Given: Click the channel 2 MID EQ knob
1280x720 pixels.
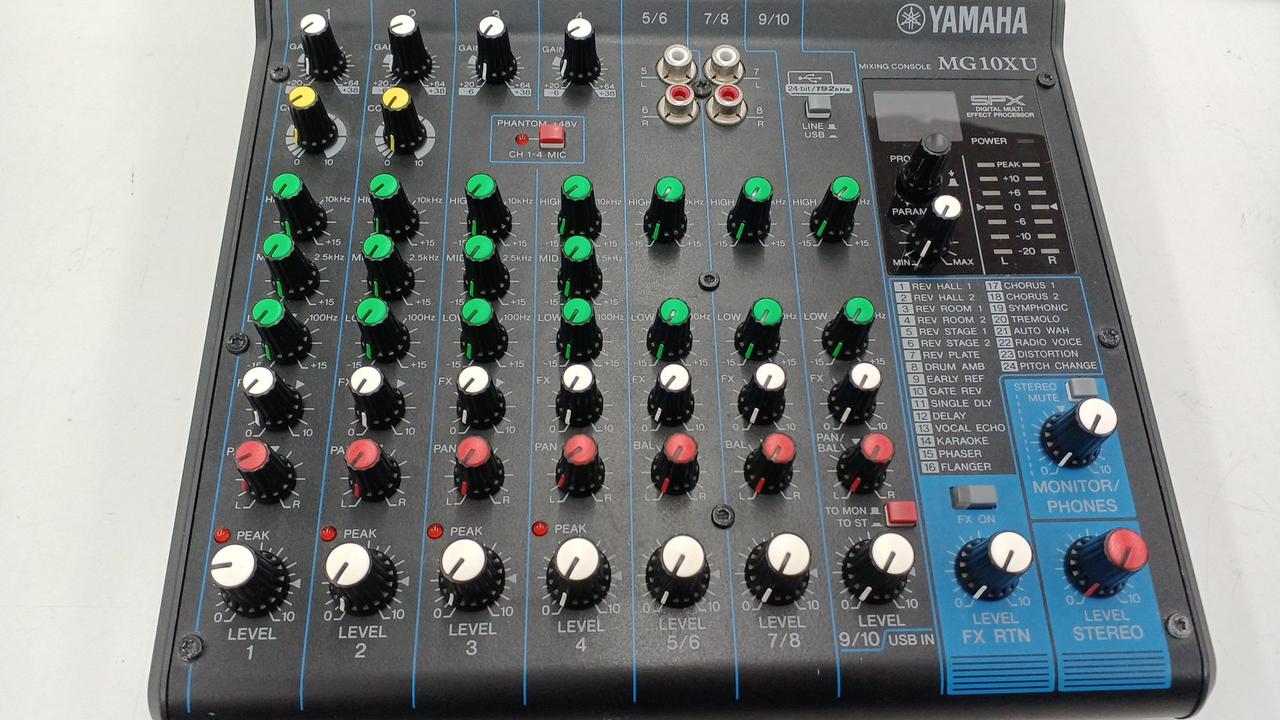Looking at the screenshot, I should coord(387,268).
